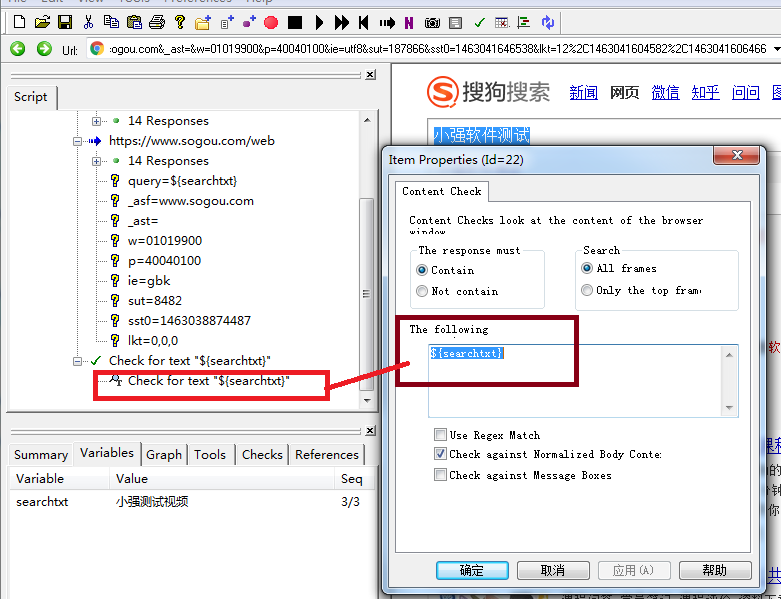Go forward with green right arrow
The image size is (781, 599).
(44, 49)
